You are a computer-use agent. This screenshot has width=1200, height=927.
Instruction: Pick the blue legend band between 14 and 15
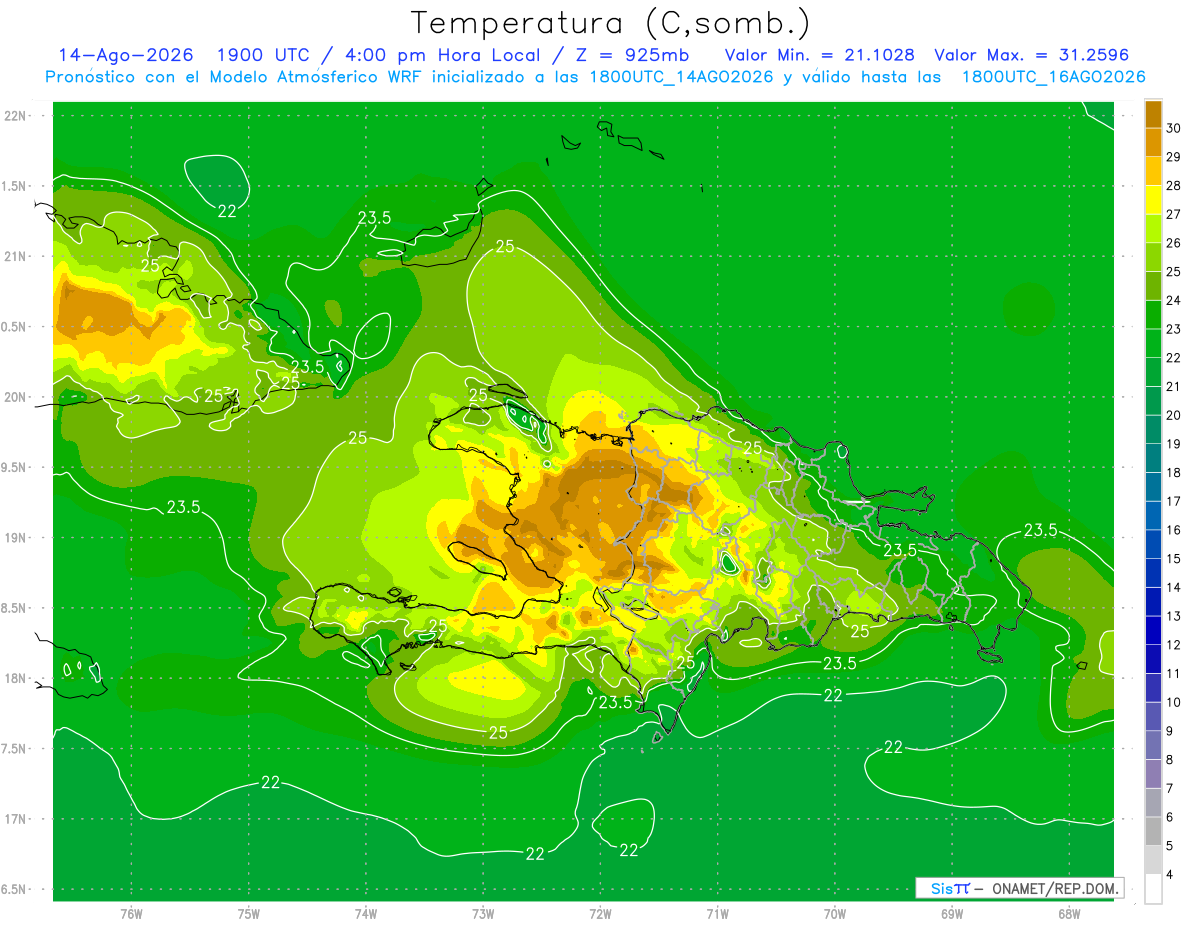click(1153, 573)
